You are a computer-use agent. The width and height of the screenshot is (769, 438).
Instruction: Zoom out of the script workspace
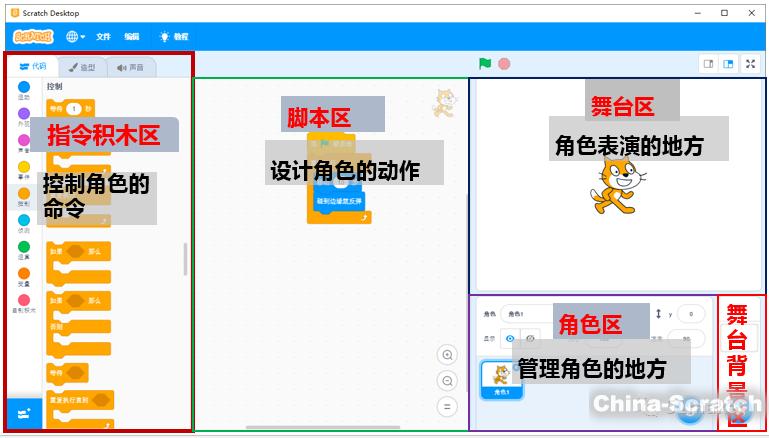(x=447, y=381)
